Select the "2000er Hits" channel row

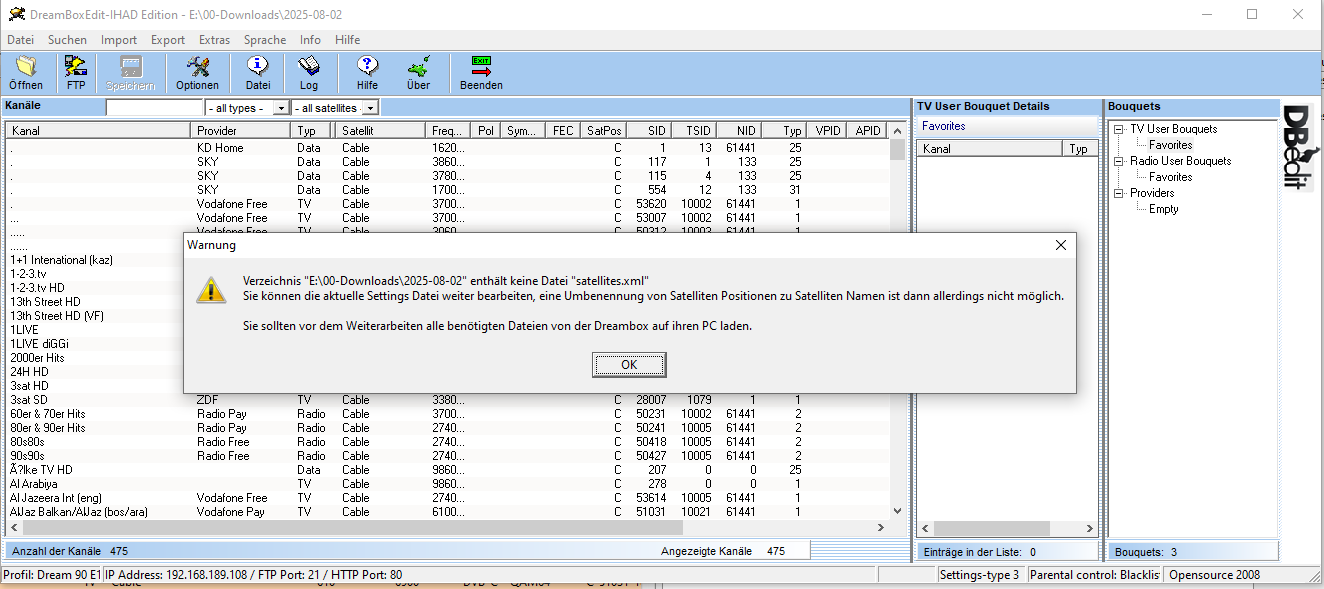pyautogui.click(x=448, y=358)
